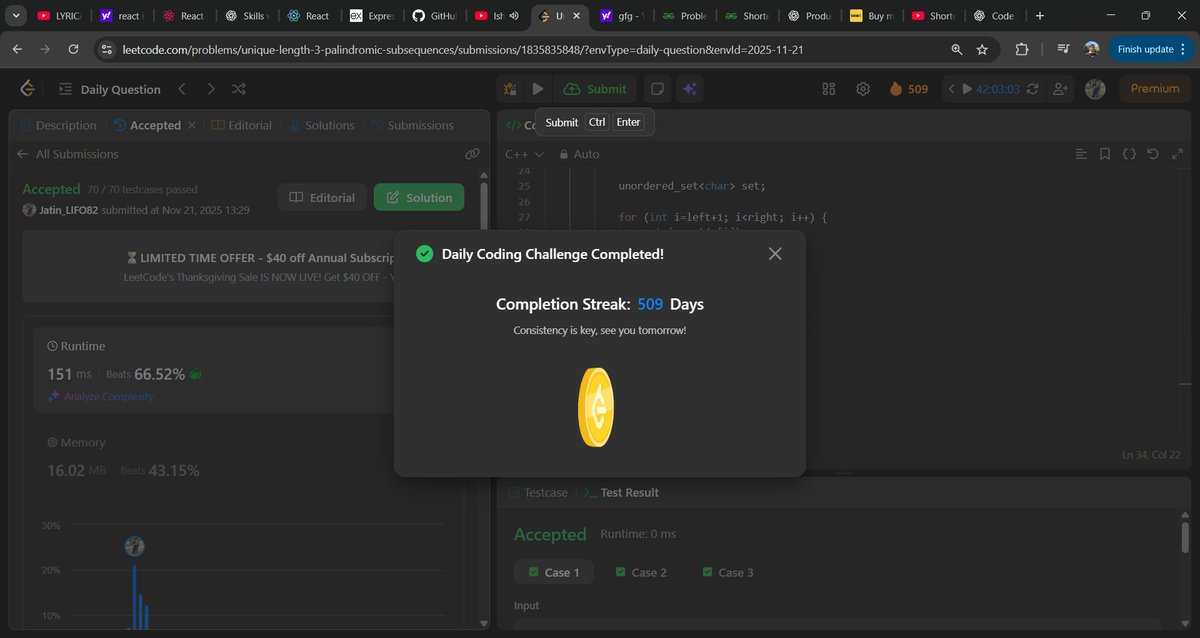Open the AI assistant sparkle icon

[x=690, y=88]
